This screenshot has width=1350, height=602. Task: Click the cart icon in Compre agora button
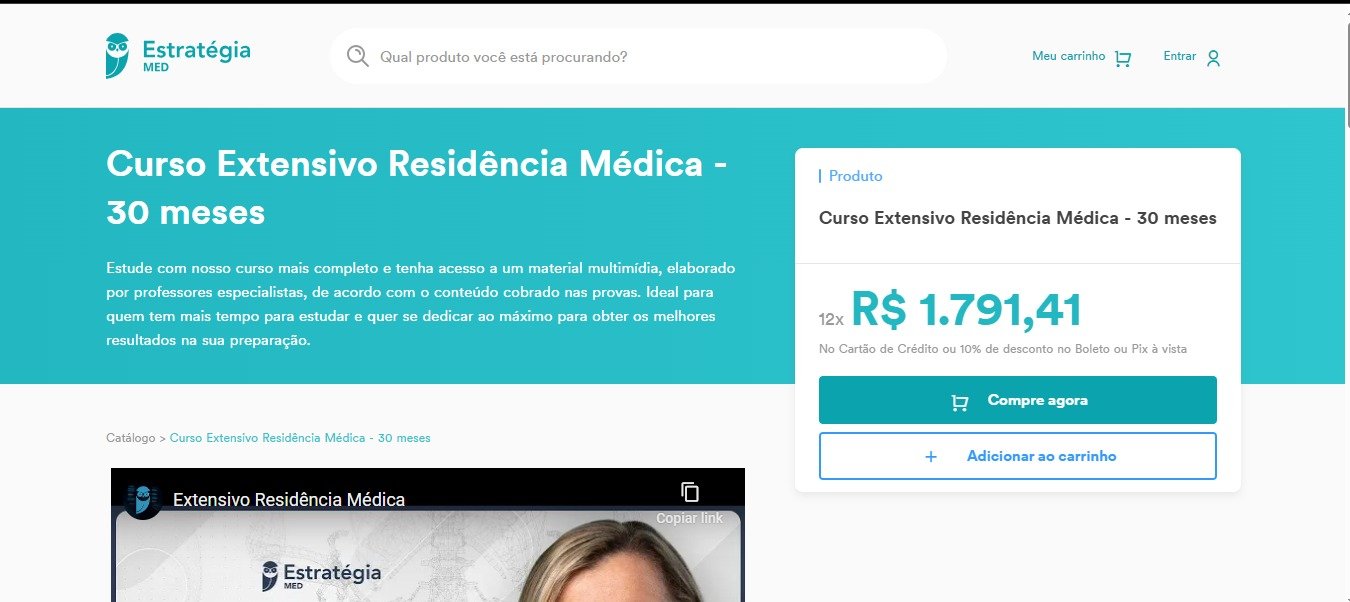point(960,402)
